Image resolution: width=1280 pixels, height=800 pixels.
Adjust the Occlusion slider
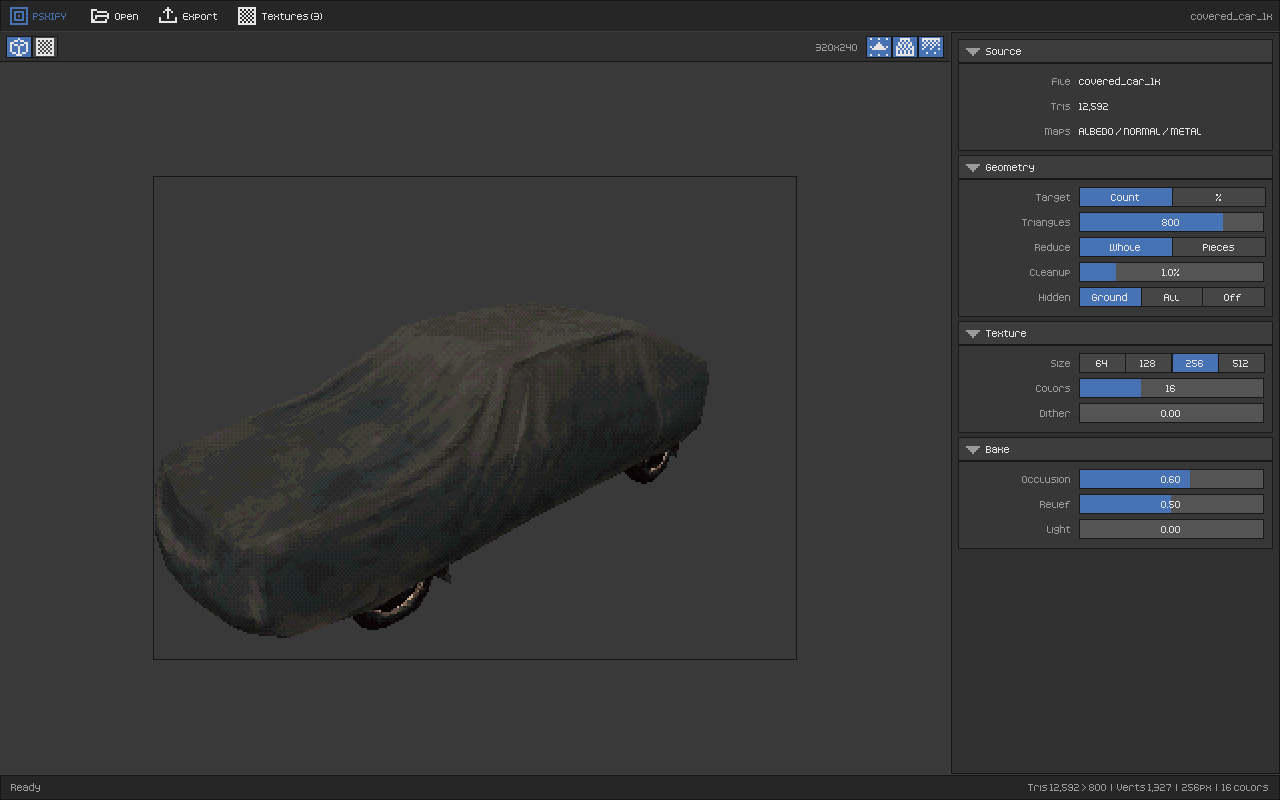pos(1171,479)
